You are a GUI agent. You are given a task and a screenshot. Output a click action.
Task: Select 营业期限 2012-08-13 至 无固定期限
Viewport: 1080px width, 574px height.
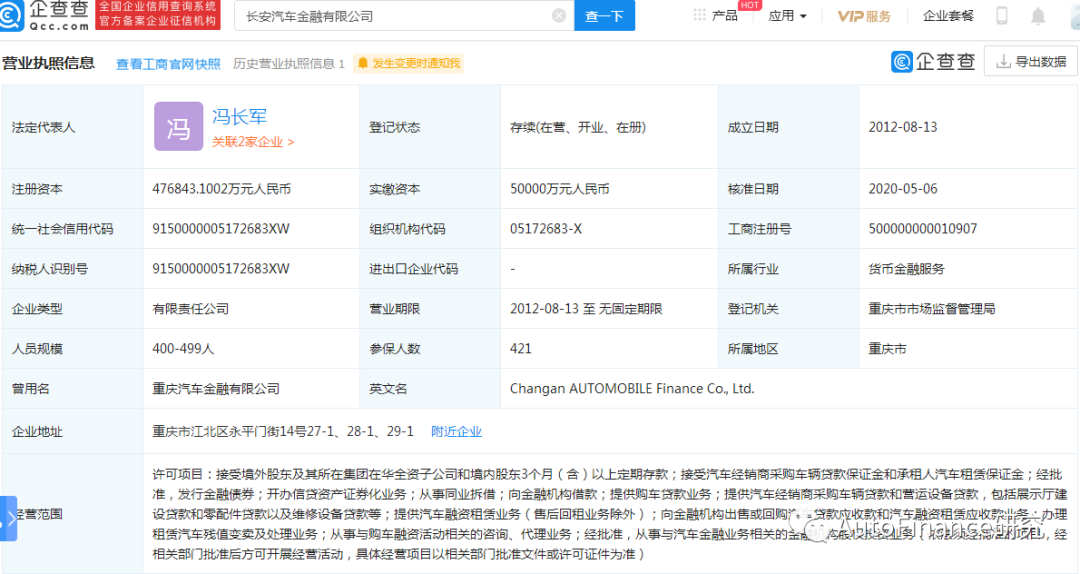point(586,309)
